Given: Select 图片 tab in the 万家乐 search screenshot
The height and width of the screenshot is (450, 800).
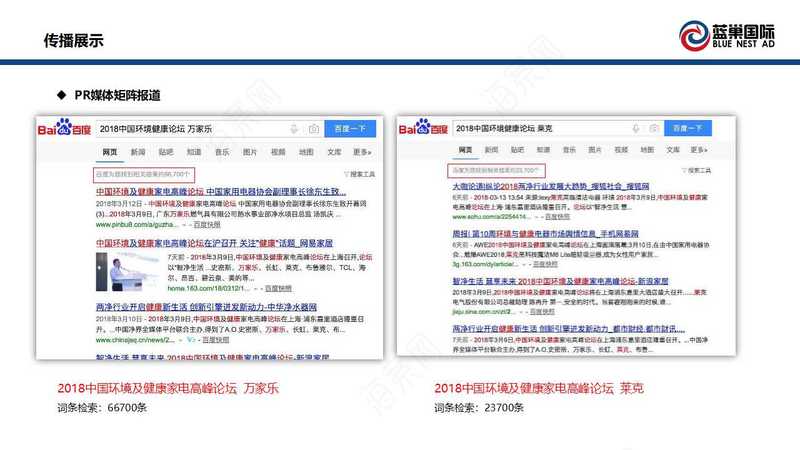Looking at the screenshot, I should pos(250,152).
